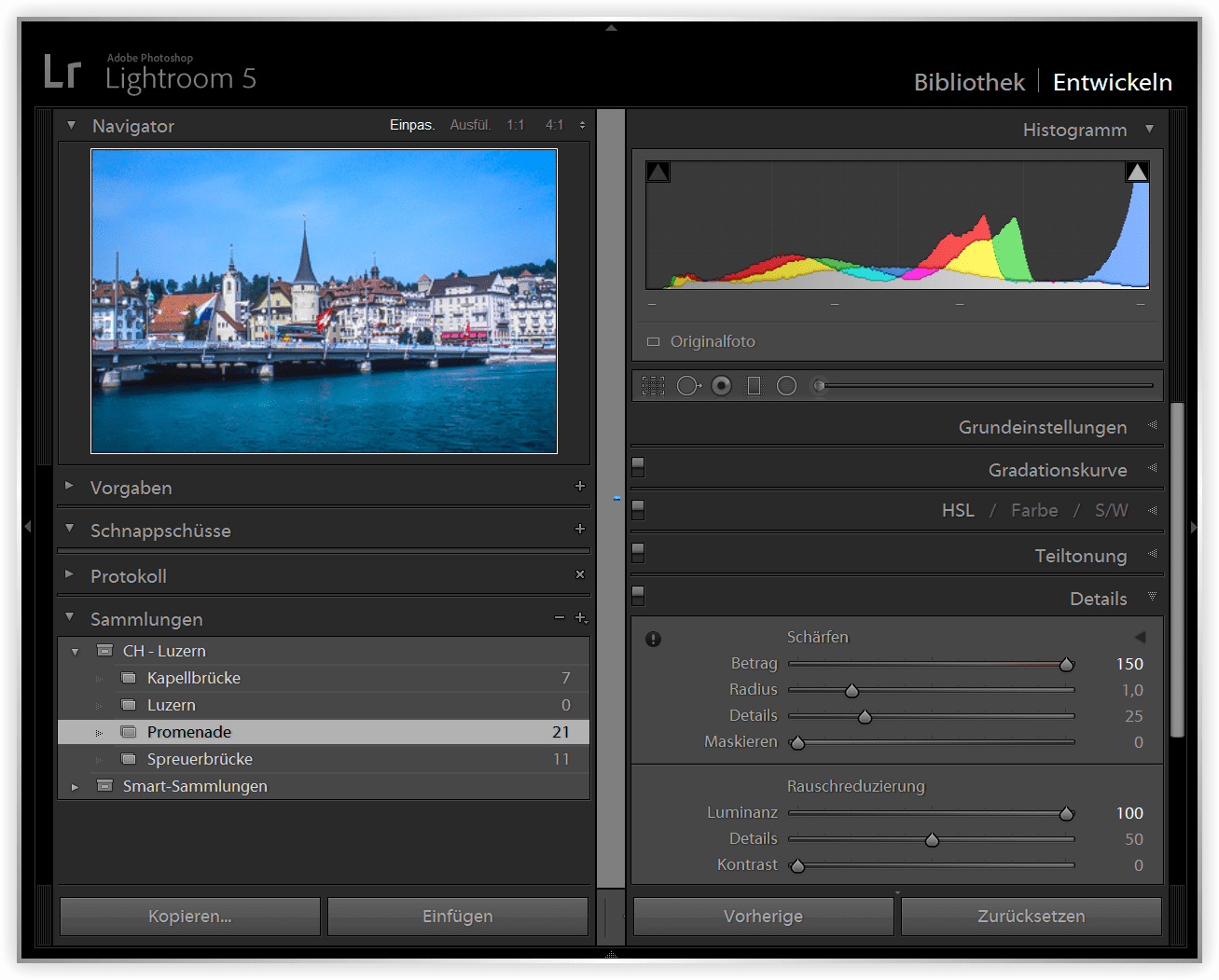Activate the Spot Removal tool

(688, 385)
